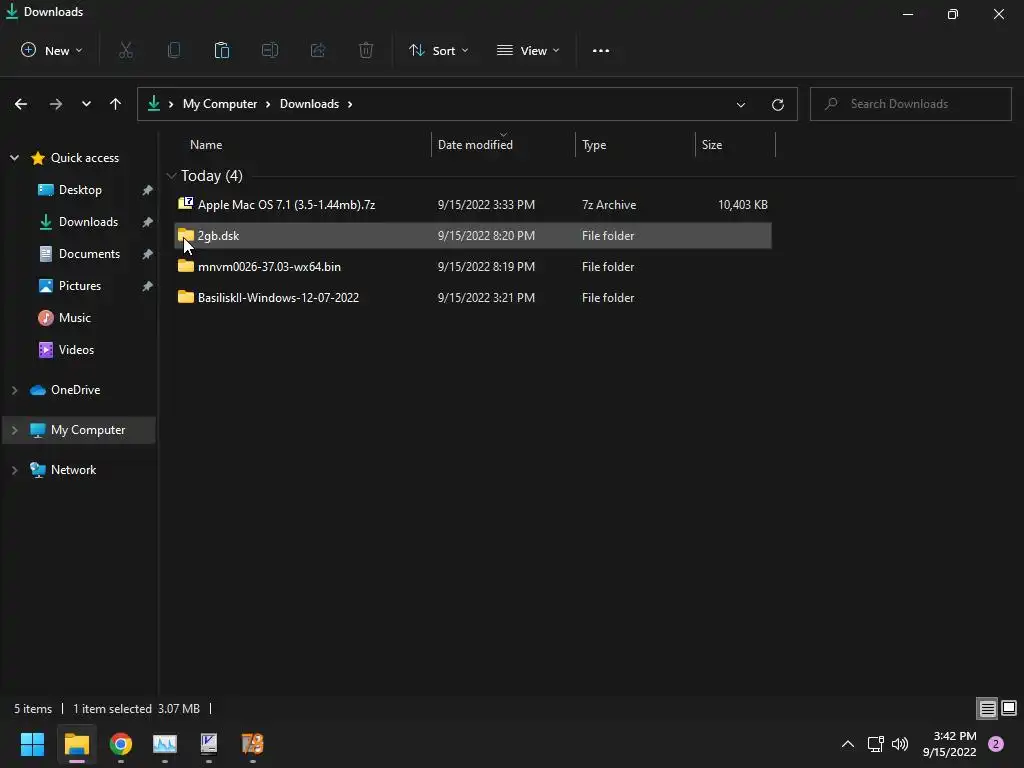The width and height of the screenshot is (1024, 768).
Task: Sort by Size column header
Action: coord(712,144)
